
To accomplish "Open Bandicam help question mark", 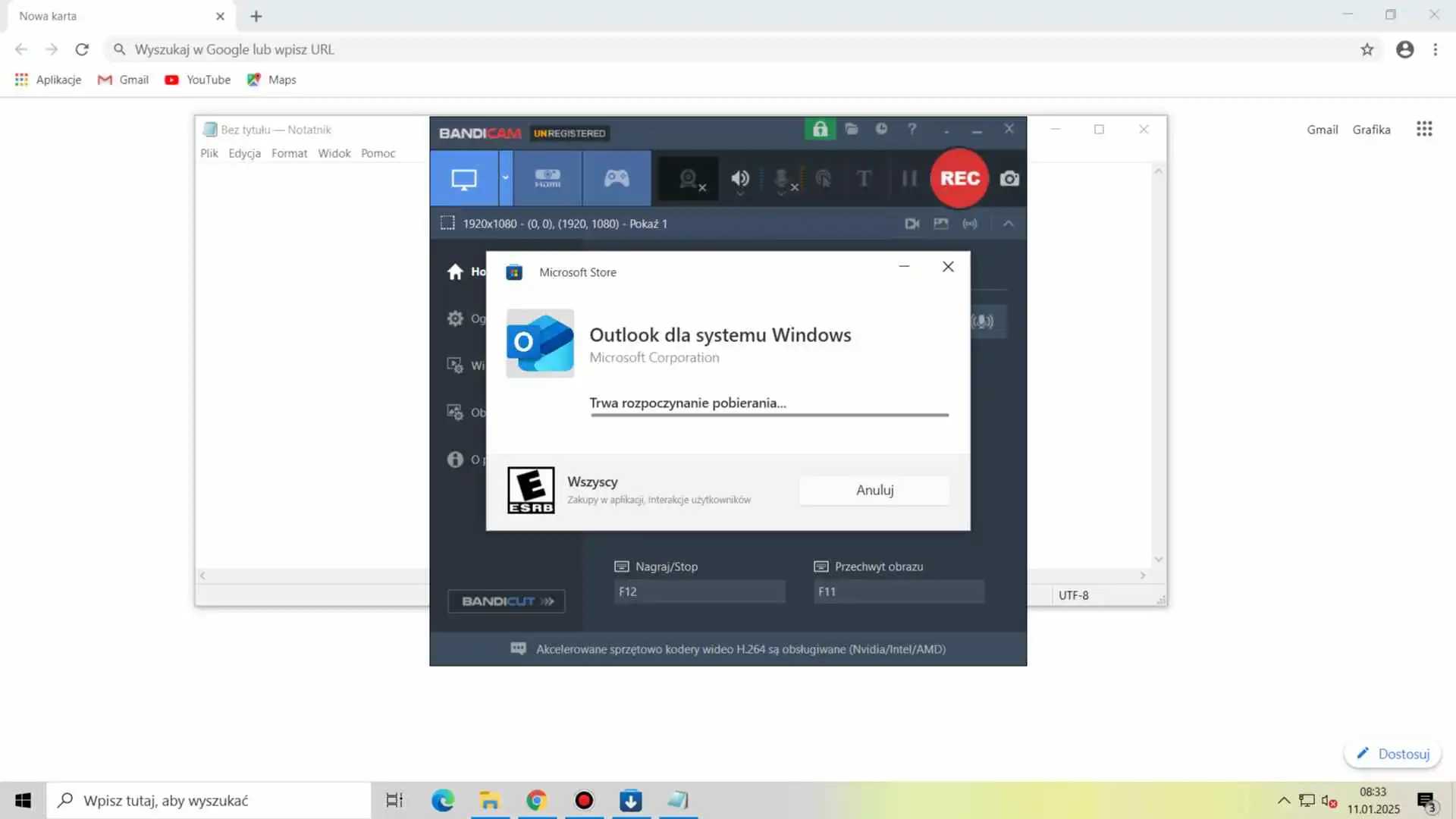I will (x=912, y=130).
